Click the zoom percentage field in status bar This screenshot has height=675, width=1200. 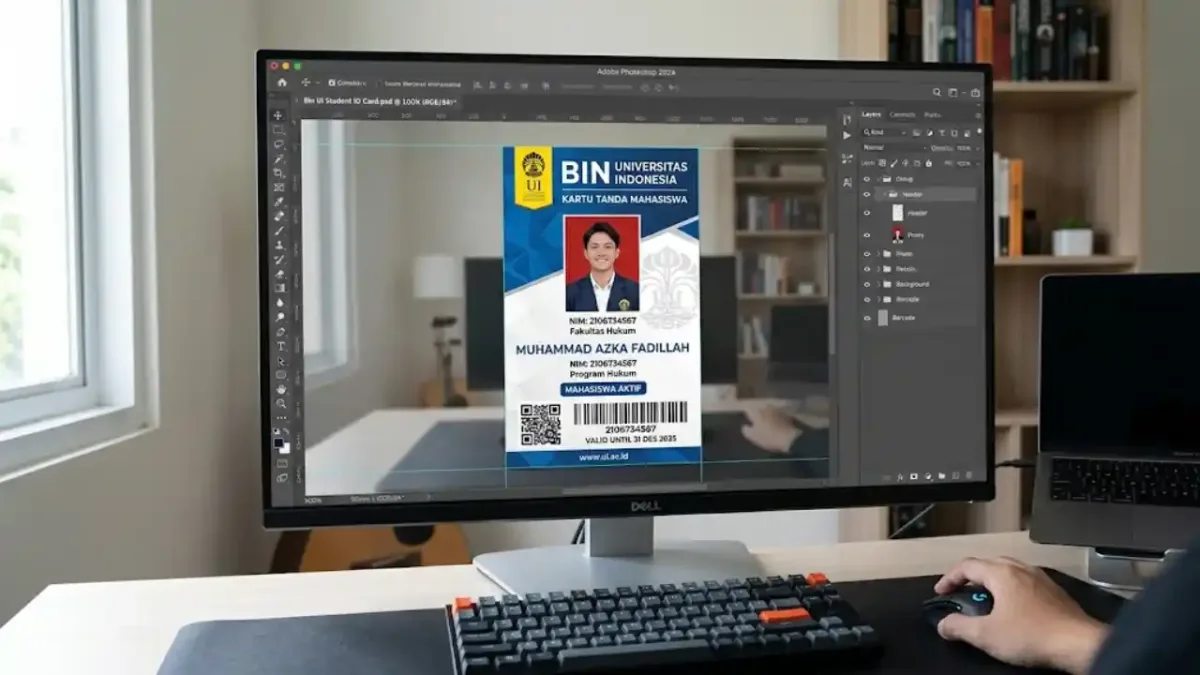pos(313,498)
